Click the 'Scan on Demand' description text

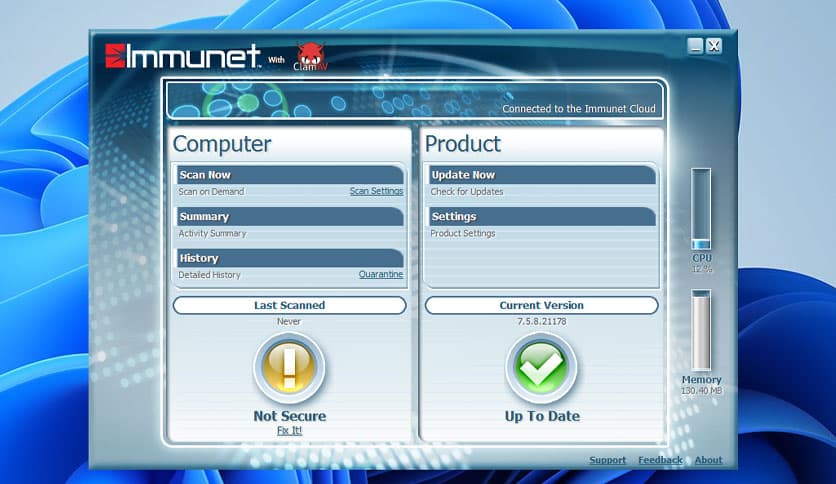(x=211, y=191)
